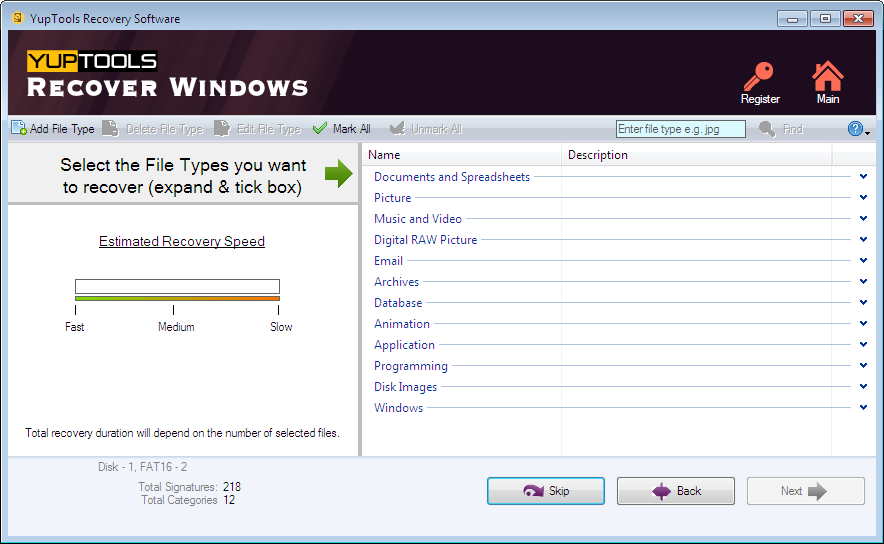
Task: Click the title bar app icon
Action: (18, 18)
